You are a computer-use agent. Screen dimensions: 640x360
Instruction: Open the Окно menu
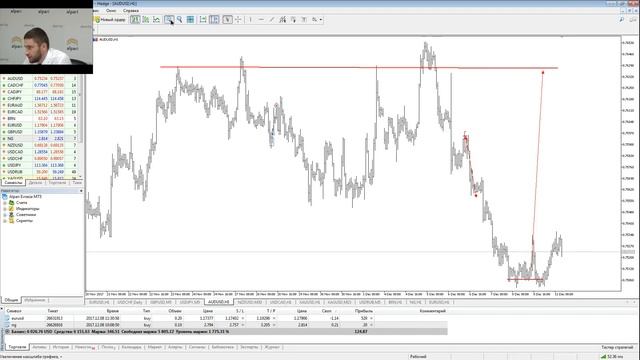(x=111, y=11)
